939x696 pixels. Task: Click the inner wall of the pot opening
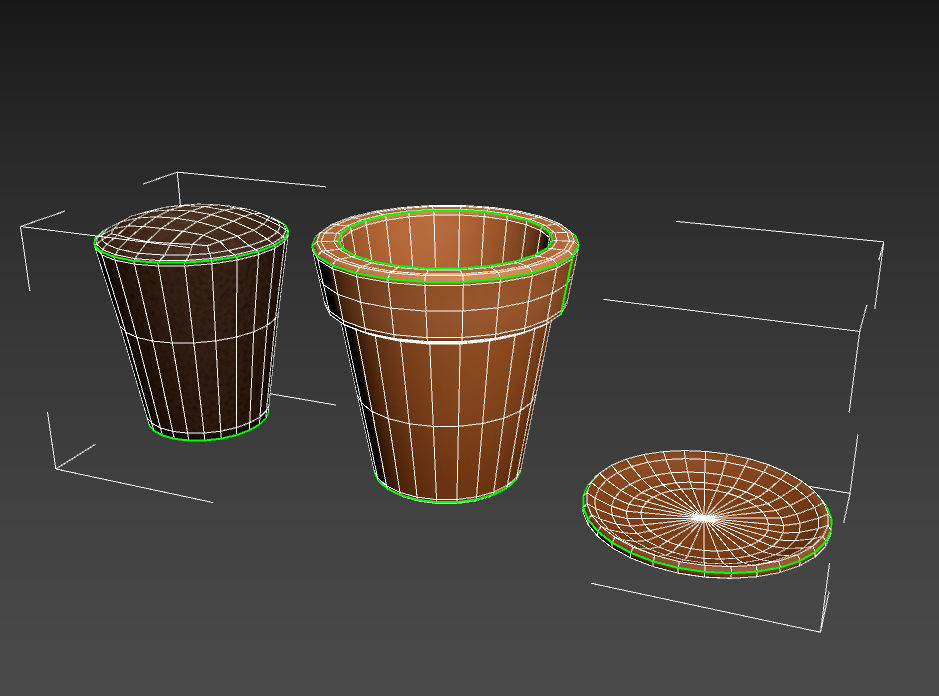pos(443,237)
